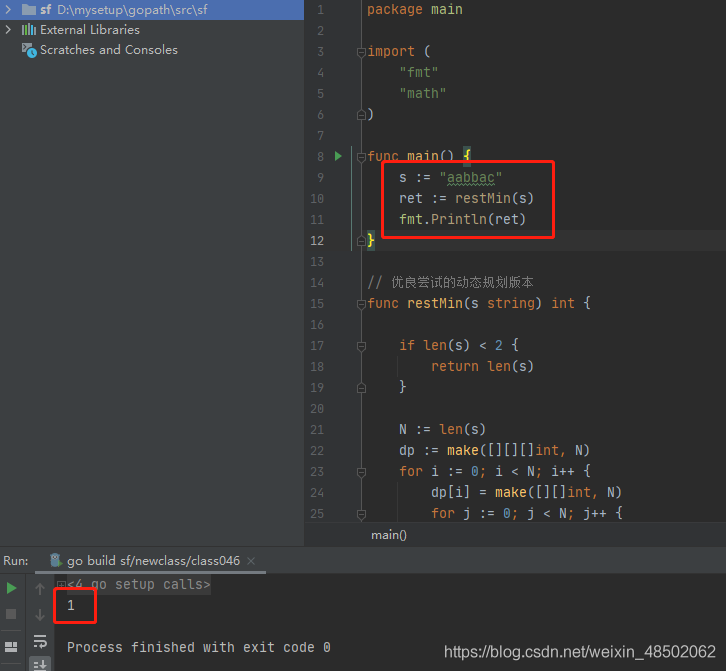726x671 pixels.
Task: Click the line 12 closing brace in the editor
Action: pos(371,240)
